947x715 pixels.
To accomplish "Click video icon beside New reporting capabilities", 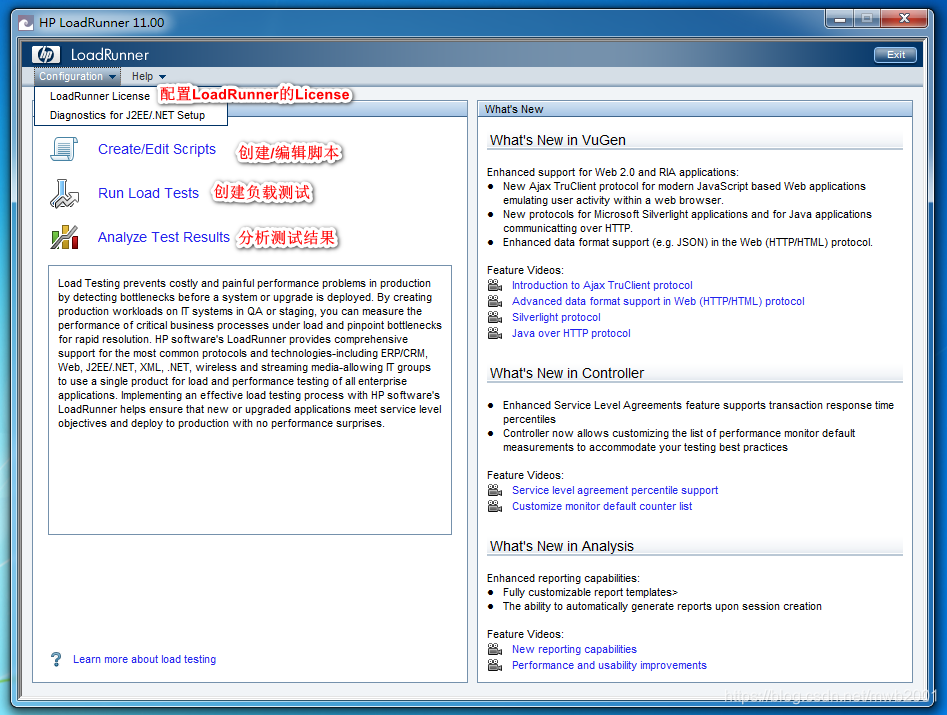I will [495, 649].
